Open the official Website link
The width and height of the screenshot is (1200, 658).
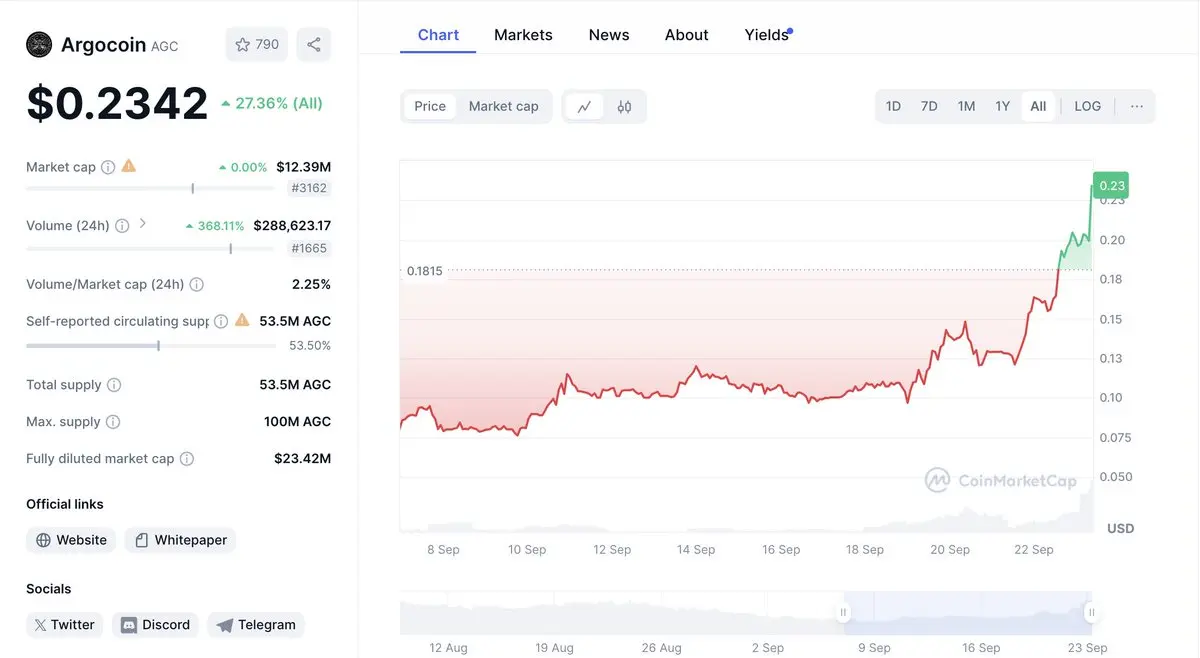tap(71, 540)
